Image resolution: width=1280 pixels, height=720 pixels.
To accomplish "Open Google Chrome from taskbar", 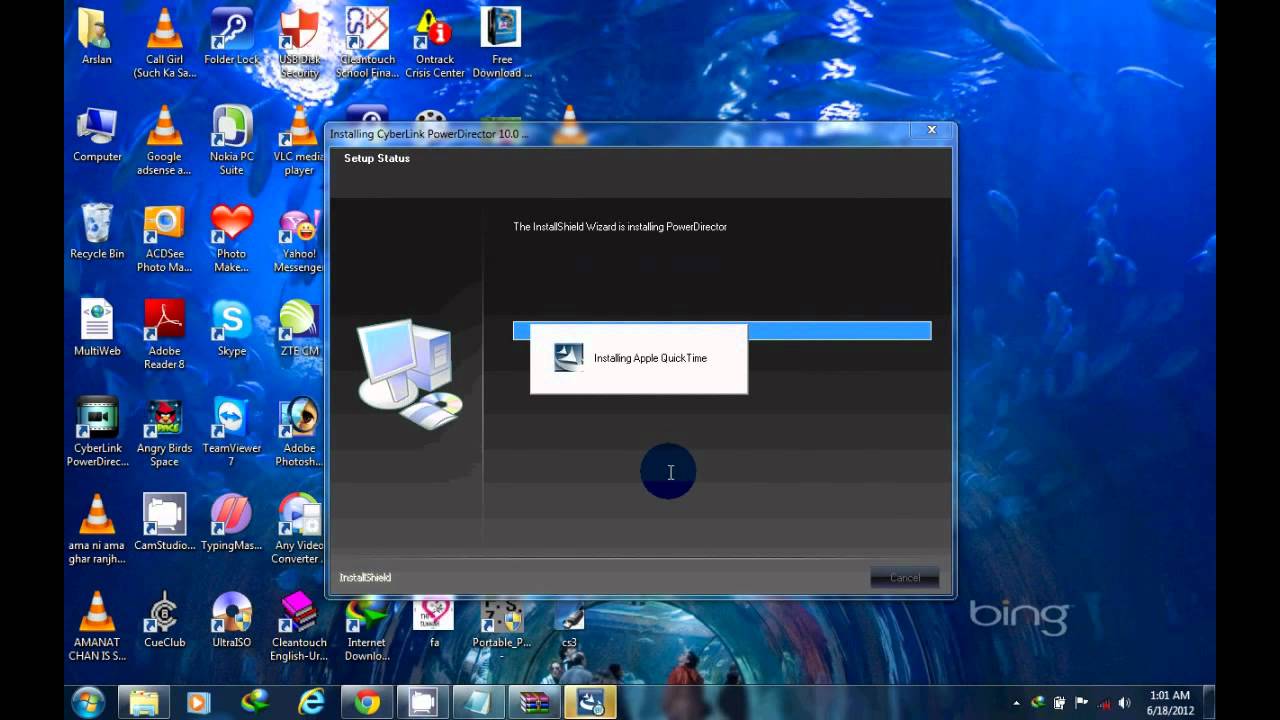I will click(x=367, y=703).
